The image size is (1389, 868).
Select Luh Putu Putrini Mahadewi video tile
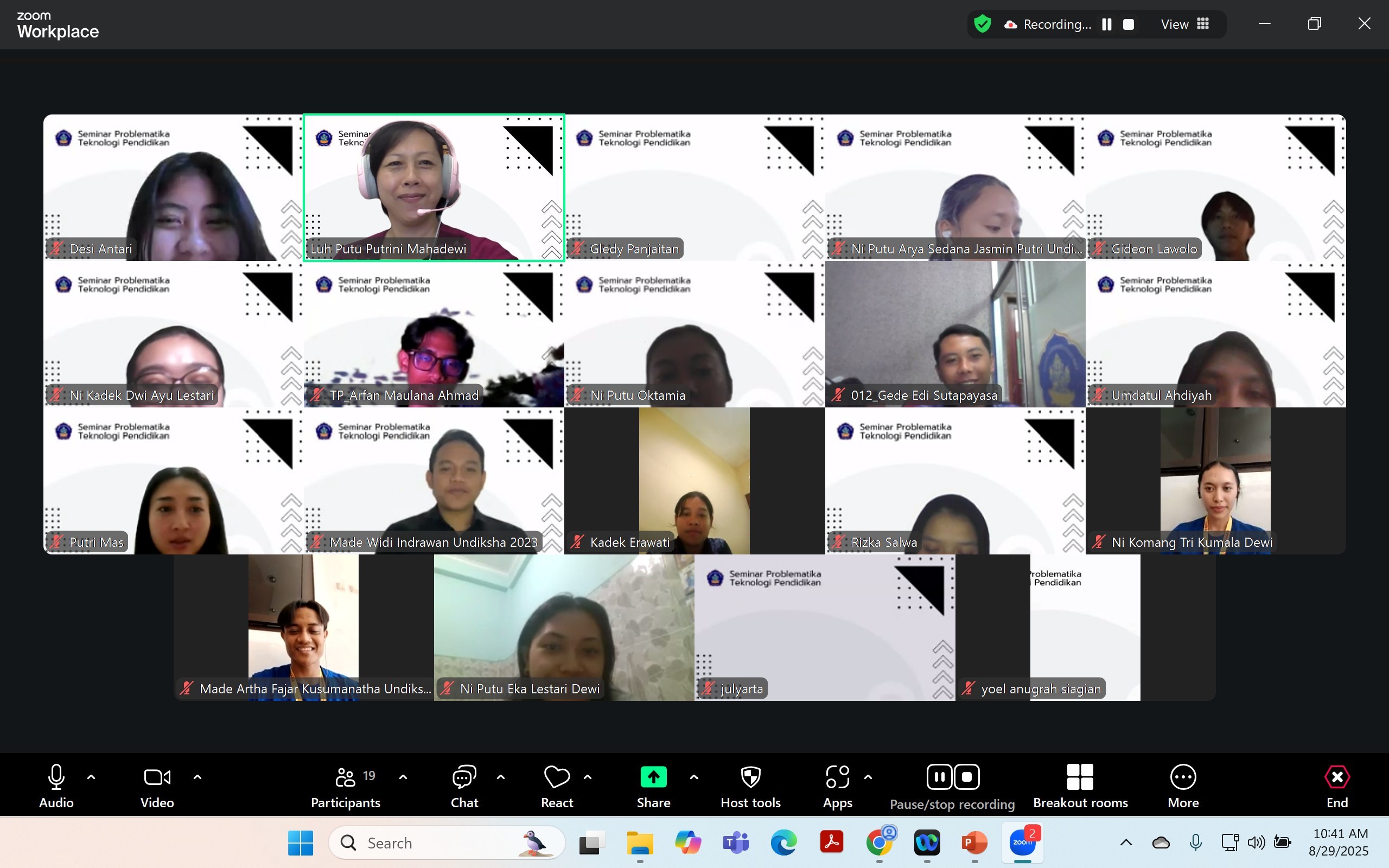(x=434, y=188)
